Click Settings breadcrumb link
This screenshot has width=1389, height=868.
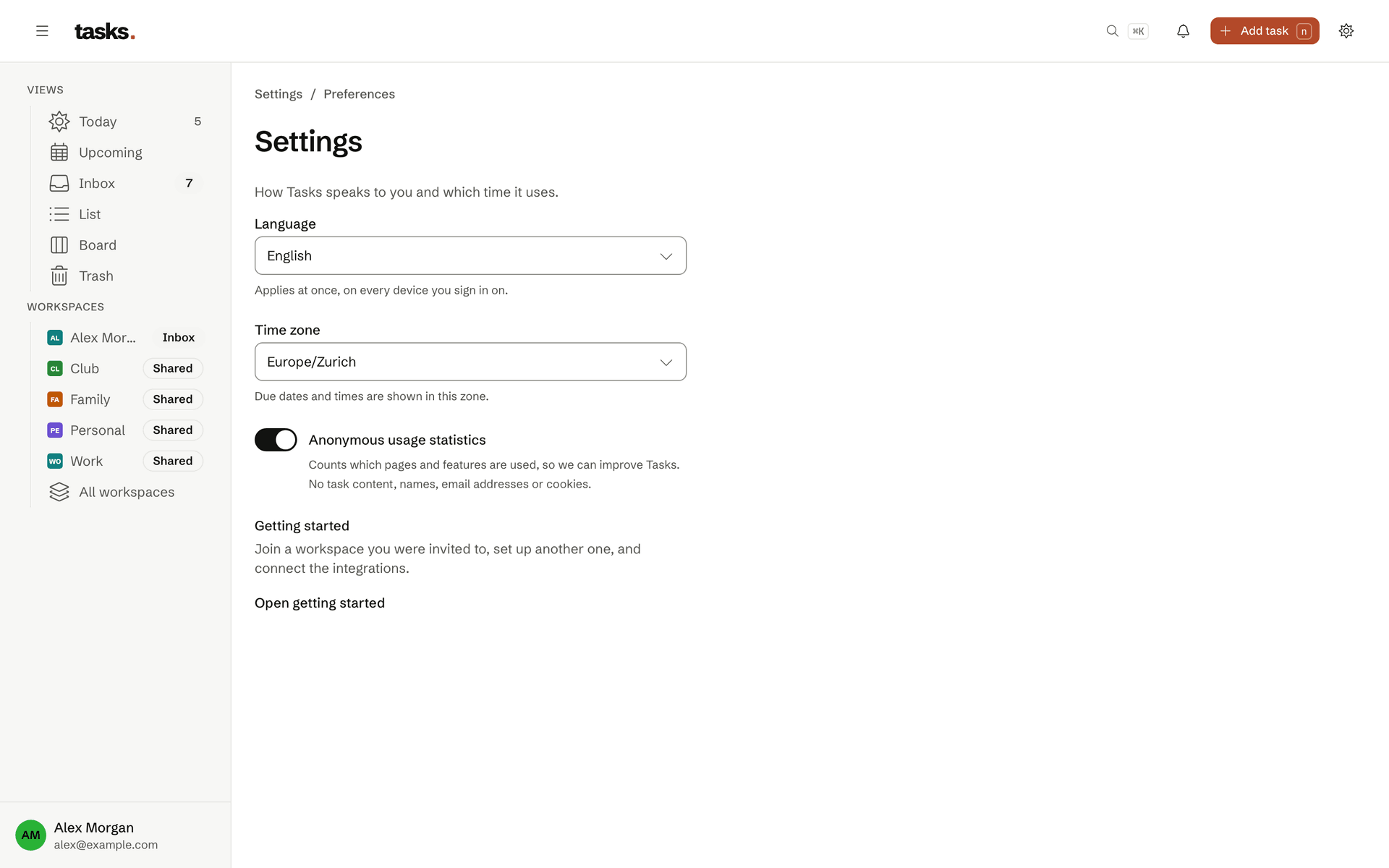tap(279, 94)
